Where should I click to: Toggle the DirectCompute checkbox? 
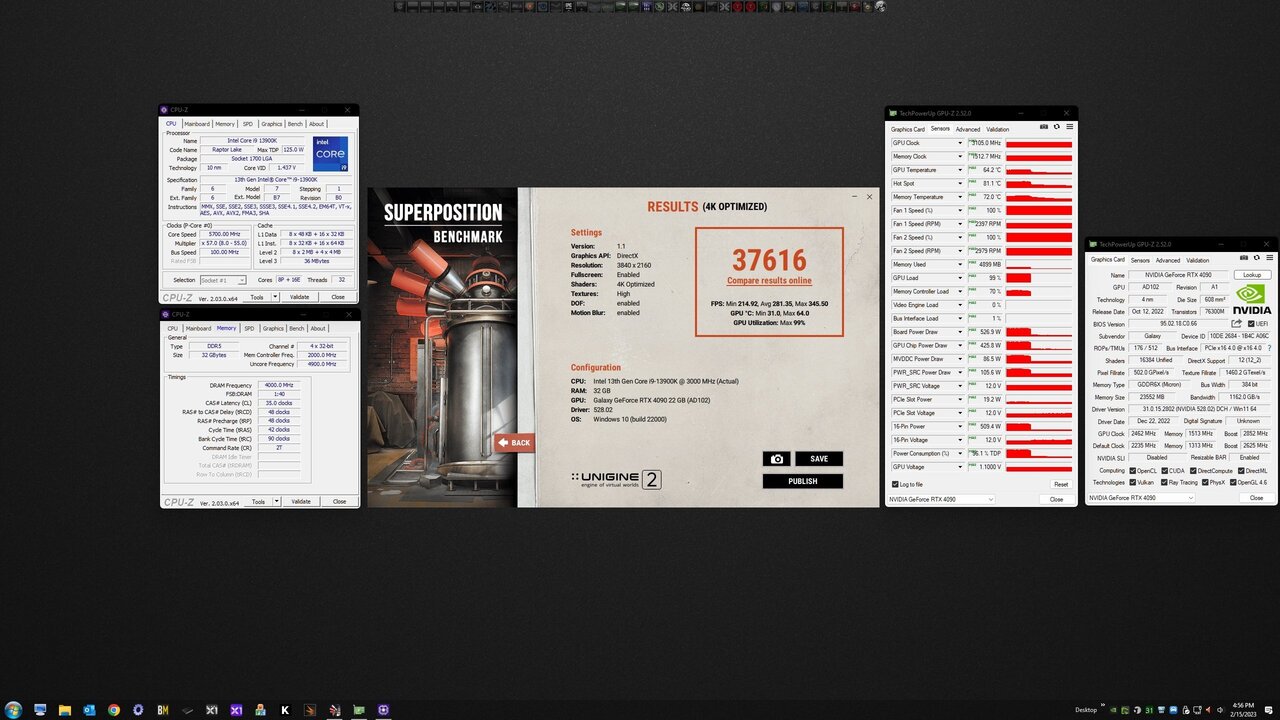point(1192,470)
